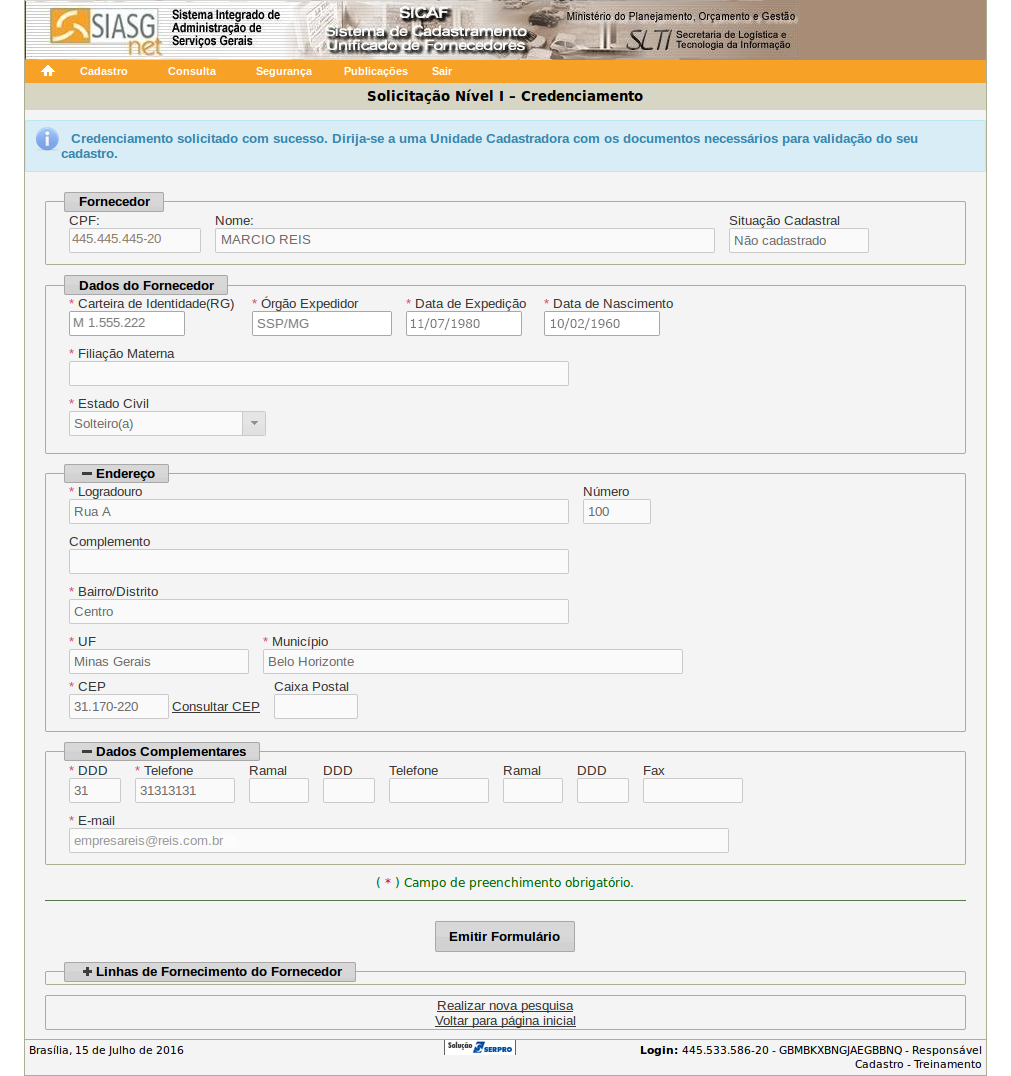Click the CPF field
Viewport: 1011px width, 1076px height.
click(x=135, y=240)
